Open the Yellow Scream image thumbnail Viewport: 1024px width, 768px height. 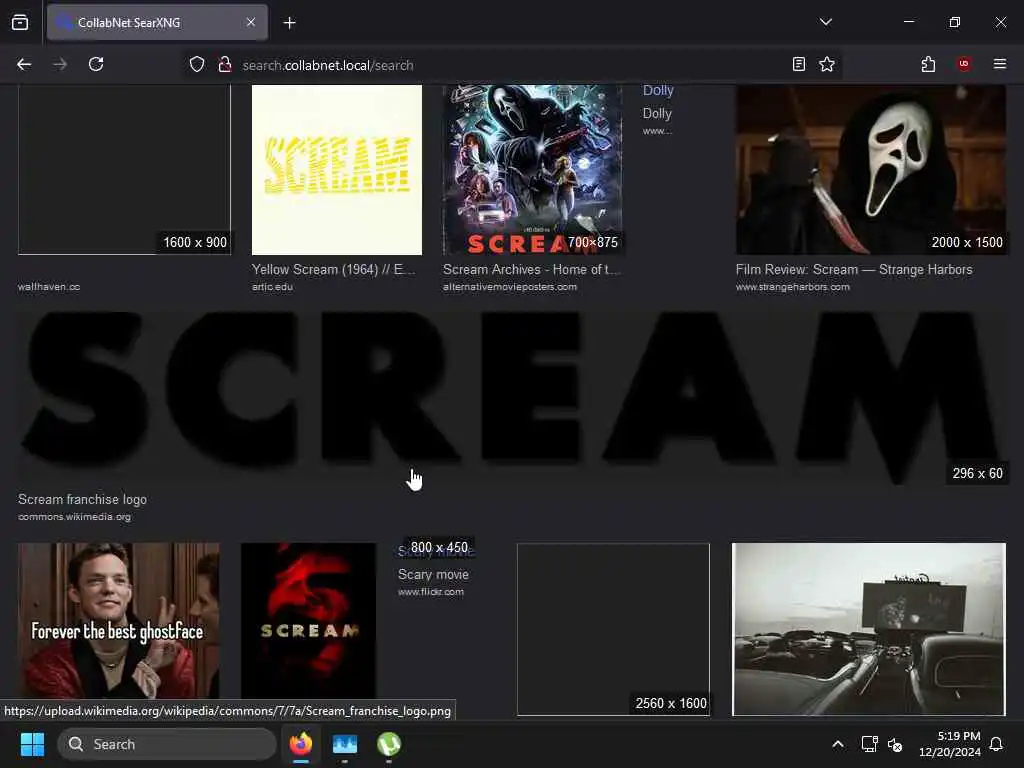pyautogui.click(x=337, y=169)
